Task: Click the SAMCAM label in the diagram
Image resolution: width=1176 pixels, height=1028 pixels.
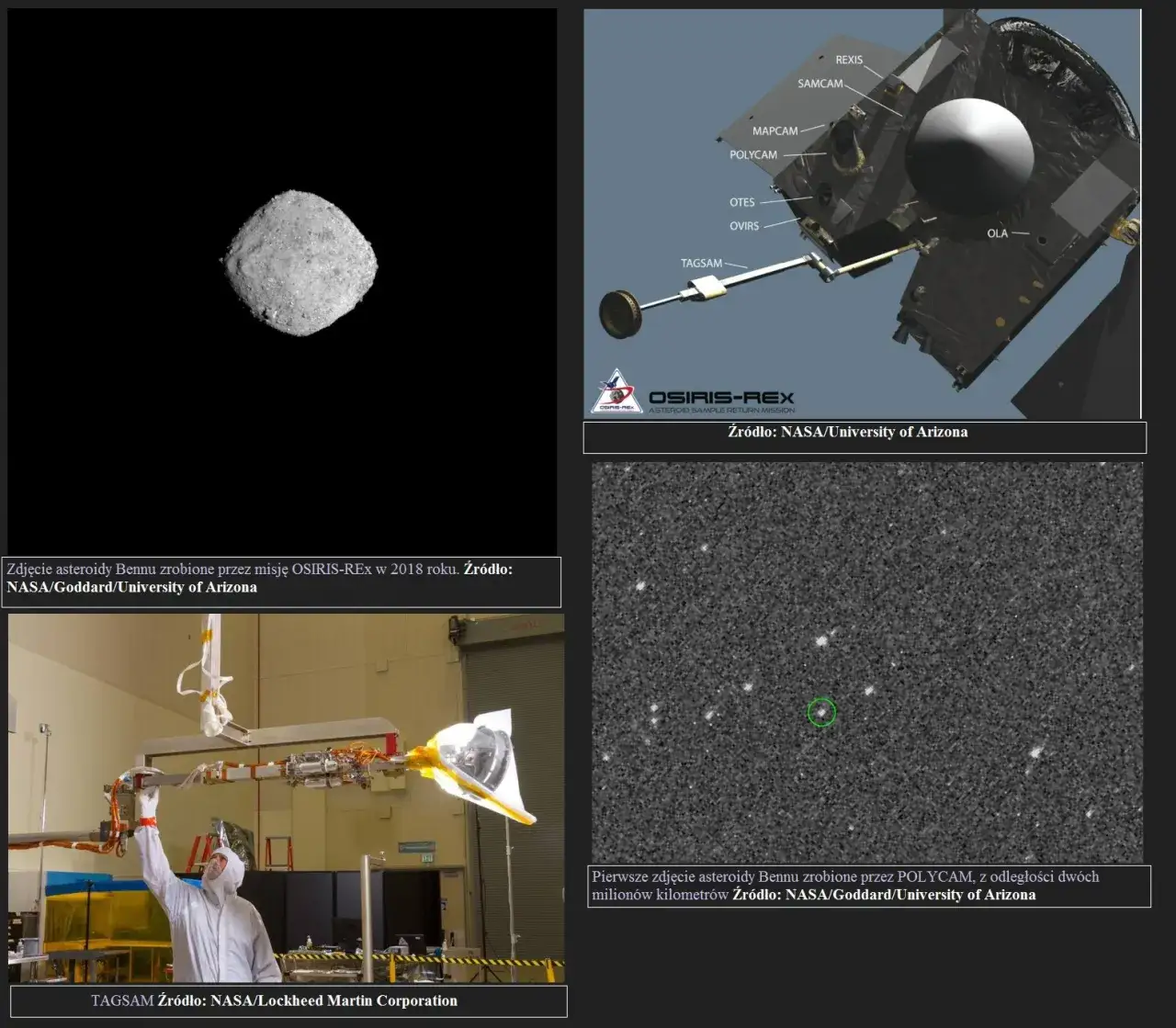Action: (820, 84)
